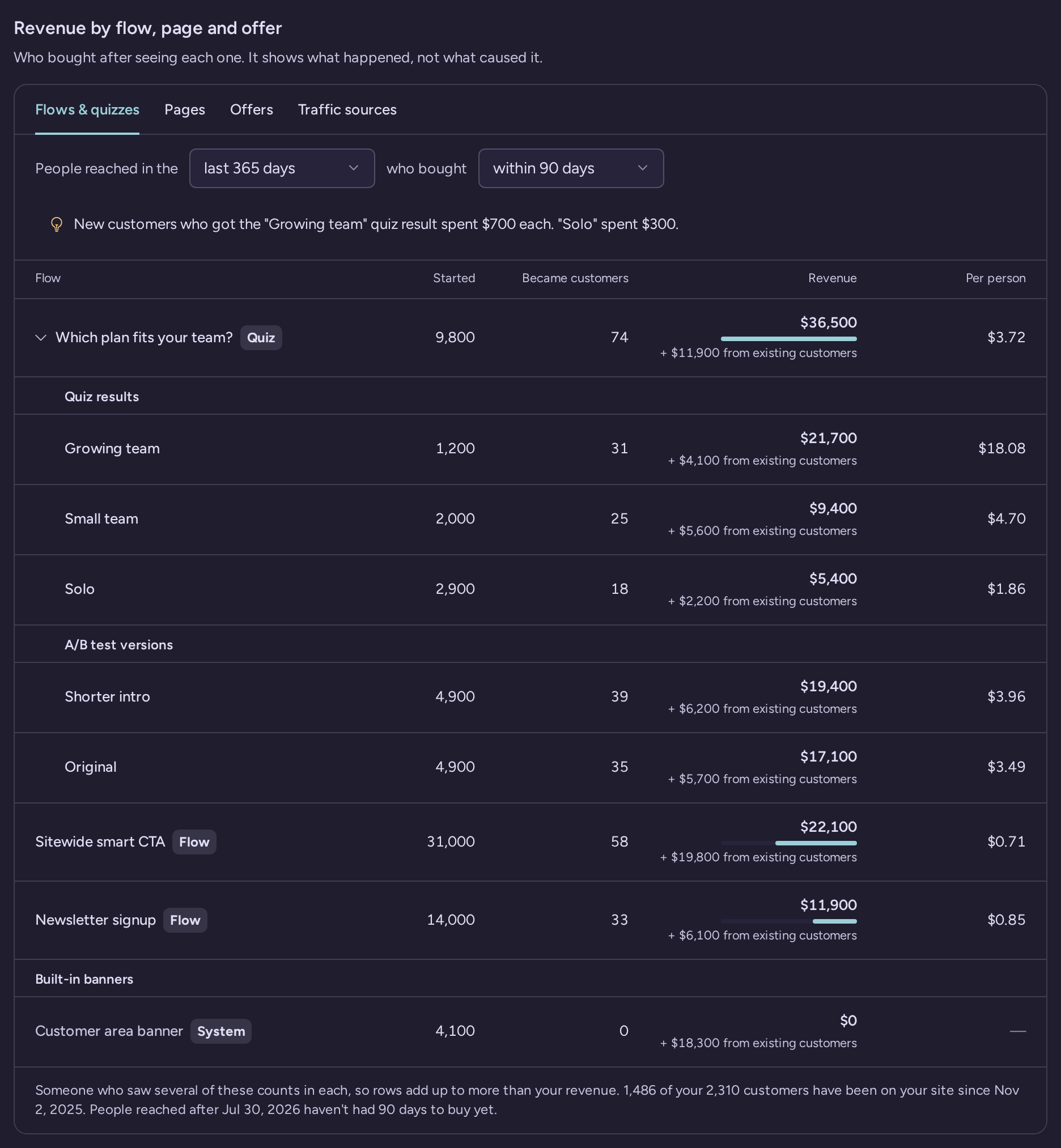Click '+ $19,800 from existing customers' text
Screen dimensions: 1061x1148
pos(758,857)
